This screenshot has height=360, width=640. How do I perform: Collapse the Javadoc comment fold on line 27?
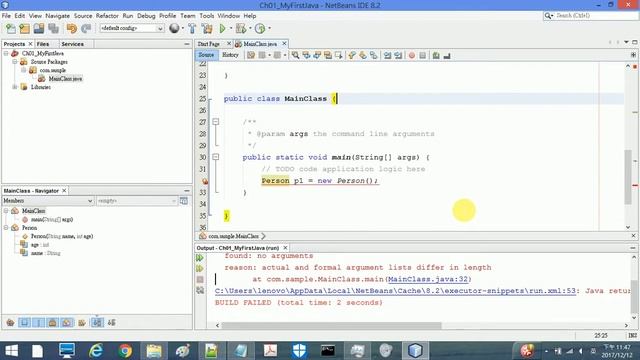point(216,122)
